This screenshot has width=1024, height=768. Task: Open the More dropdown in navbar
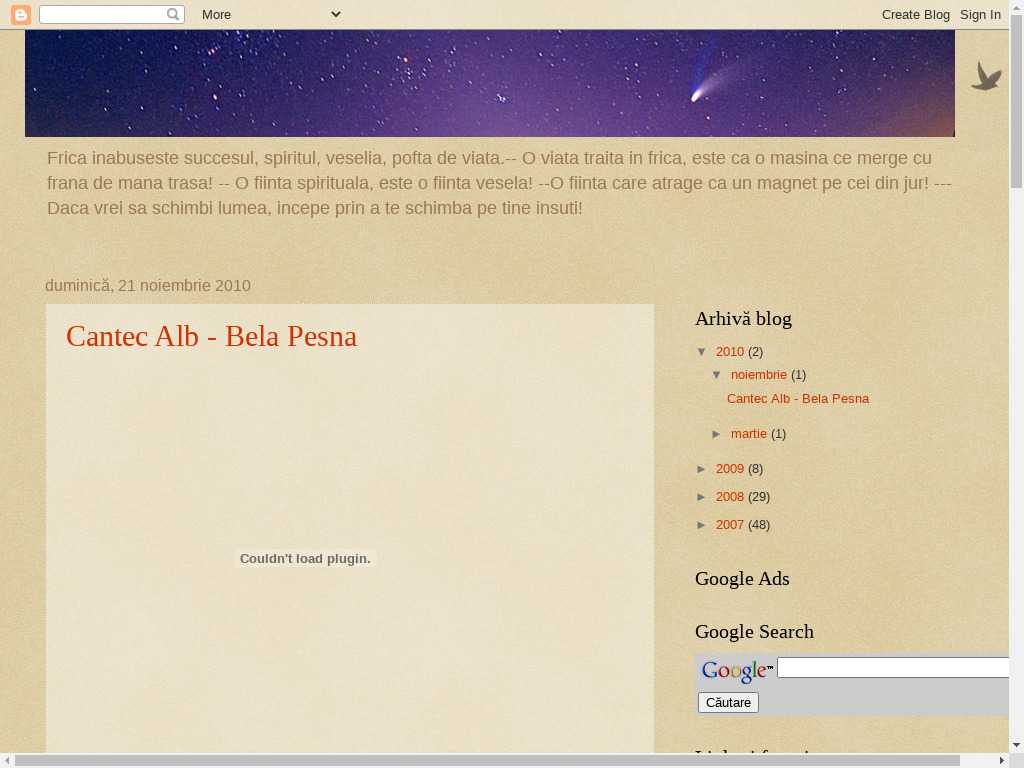271,14
